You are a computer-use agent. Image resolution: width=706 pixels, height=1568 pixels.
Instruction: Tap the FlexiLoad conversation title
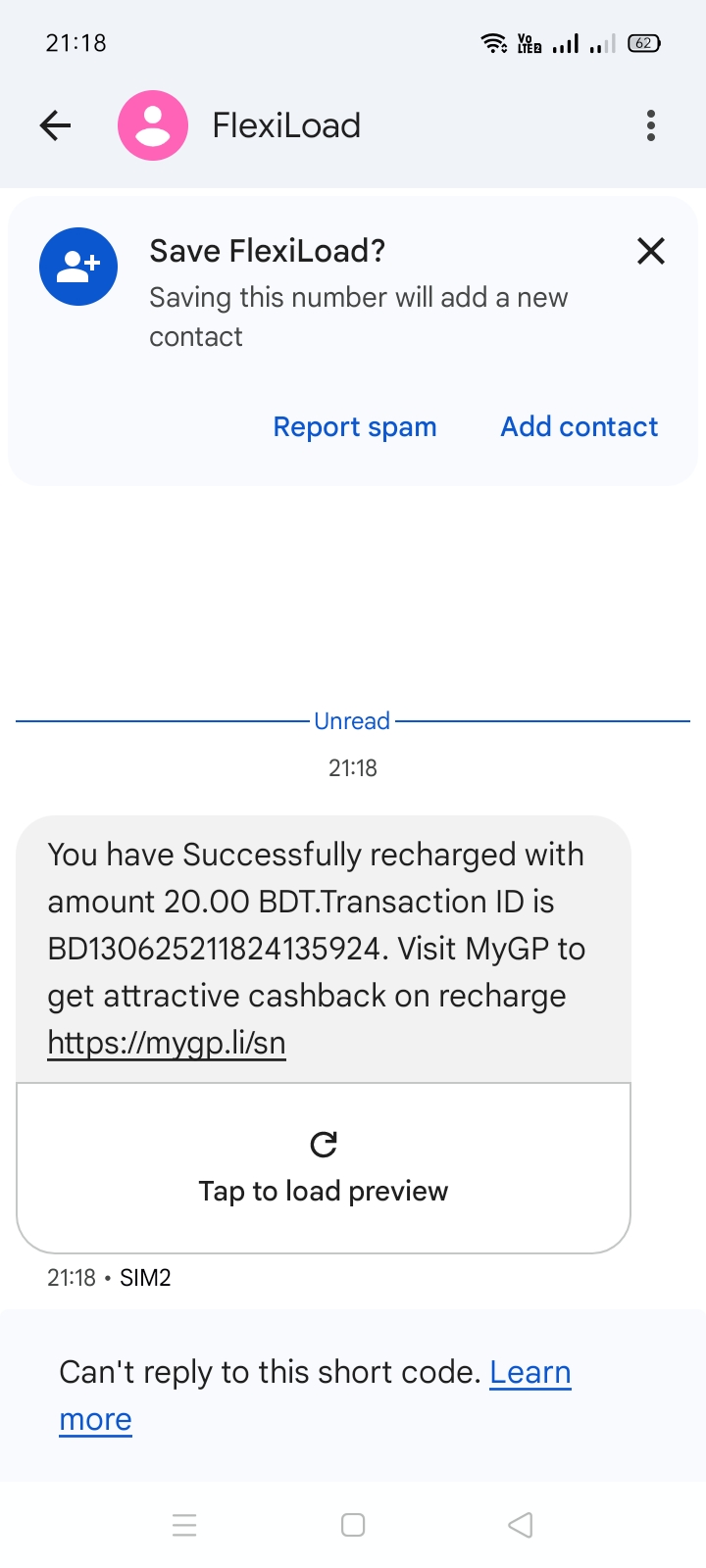pyautogui.click(x=286, y=125)
